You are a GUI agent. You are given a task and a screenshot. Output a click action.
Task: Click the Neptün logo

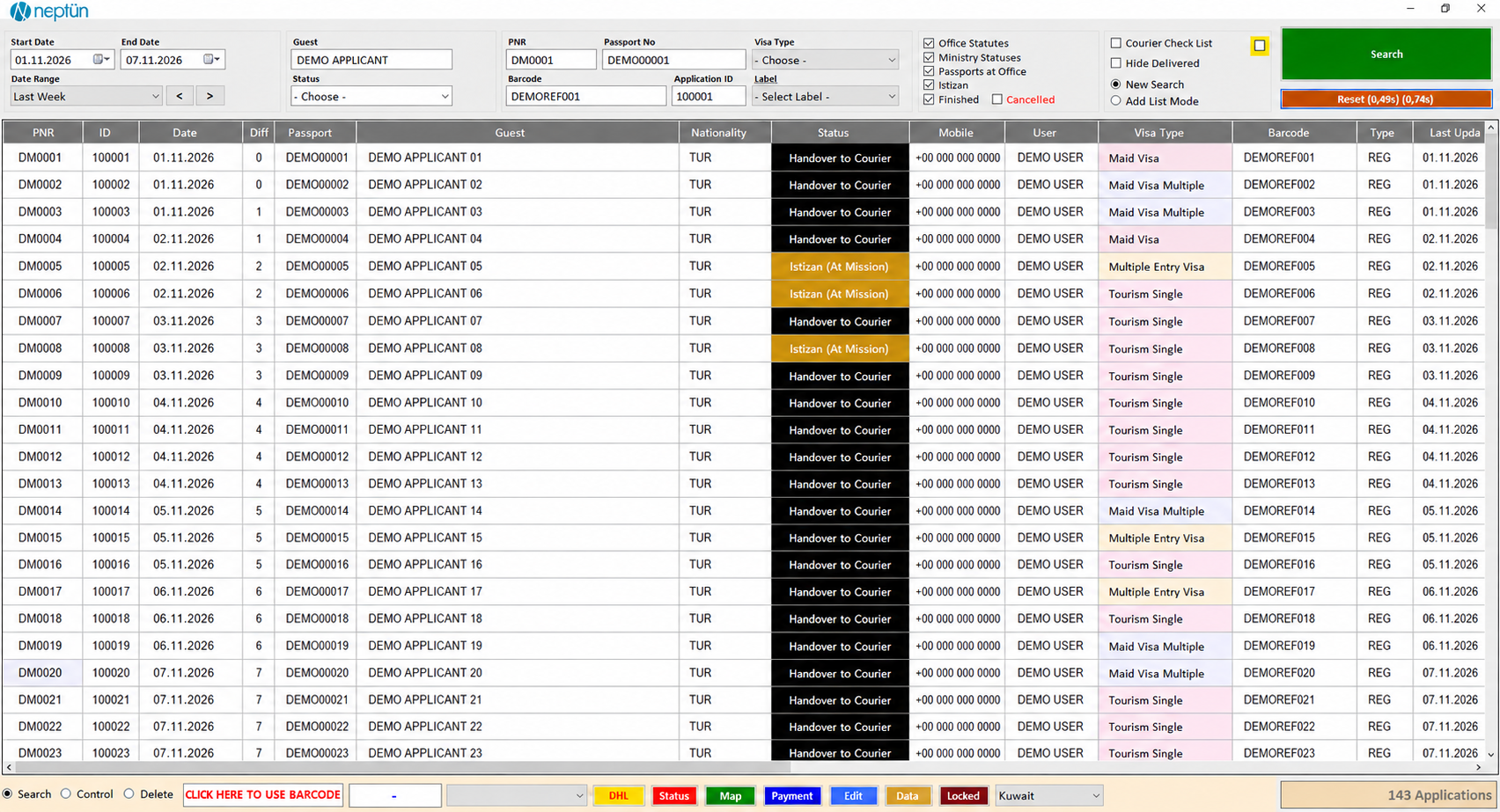50,11
